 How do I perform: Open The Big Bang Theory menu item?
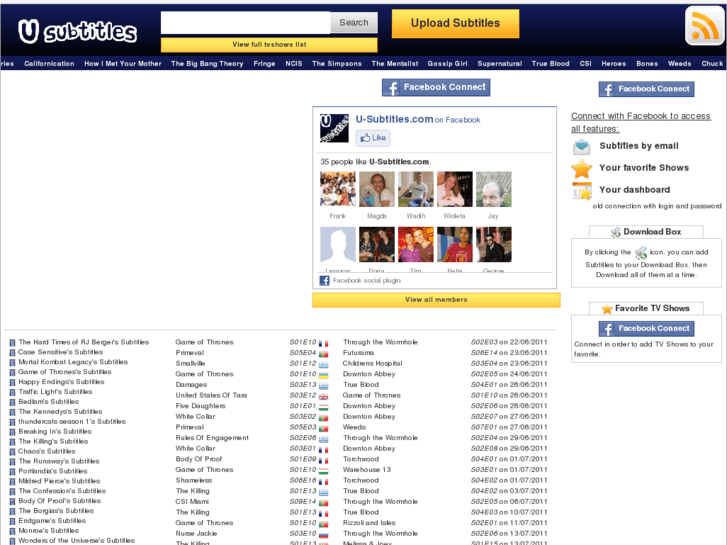coord(207,64)
